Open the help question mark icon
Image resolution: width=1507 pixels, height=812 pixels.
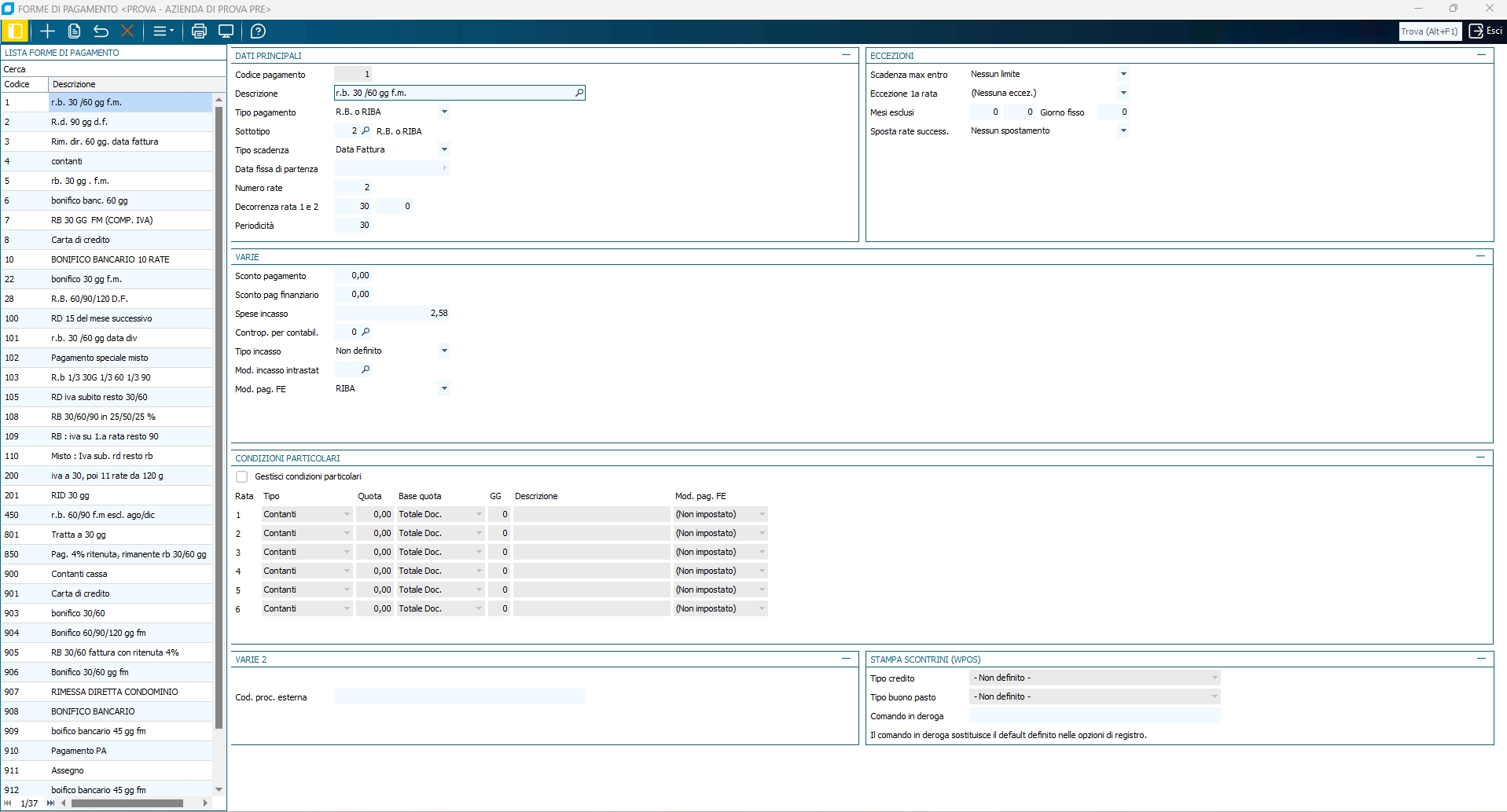[x=258, y=31]
